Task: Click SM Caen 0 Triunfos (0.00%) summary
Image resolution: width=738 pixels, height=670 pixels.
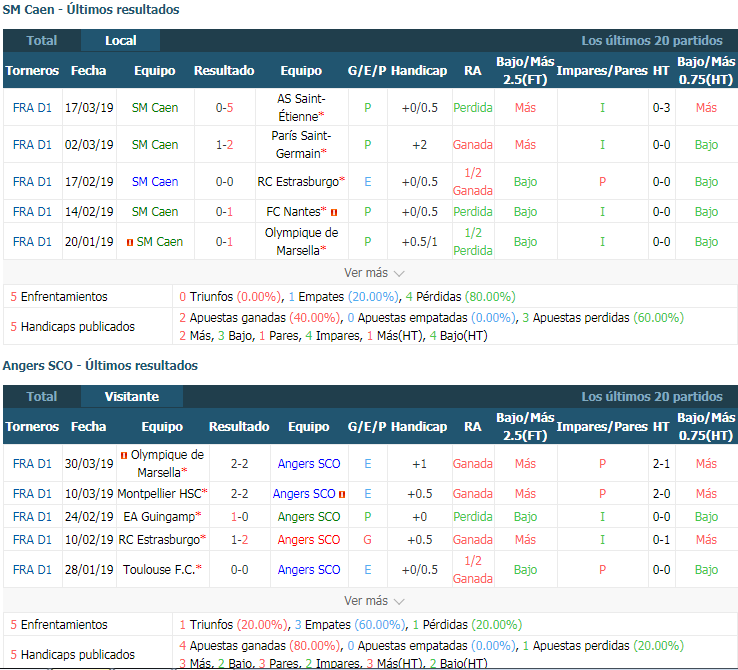Action: point(230,297)
